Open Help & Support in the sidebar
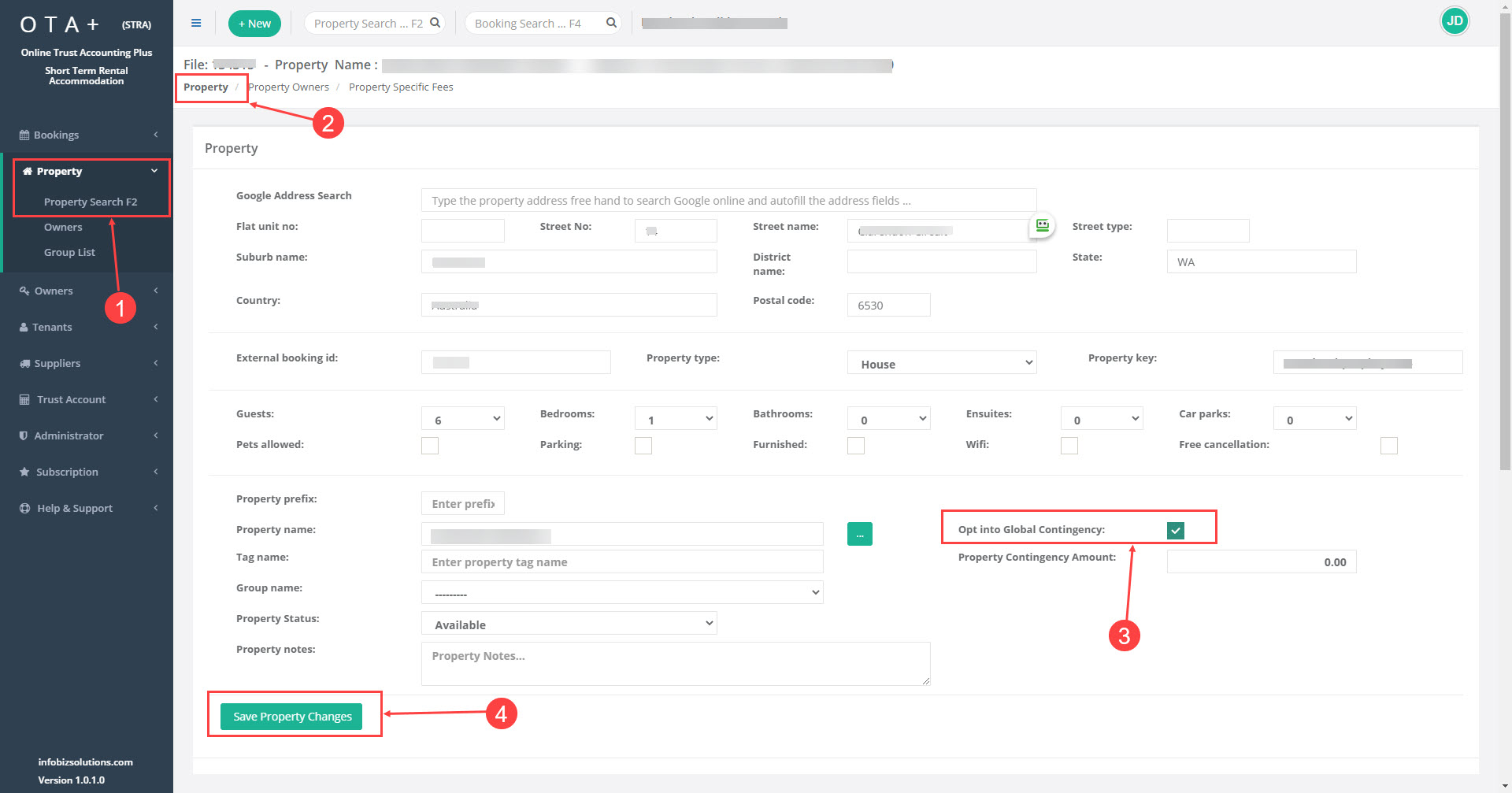 click(75, 508)
